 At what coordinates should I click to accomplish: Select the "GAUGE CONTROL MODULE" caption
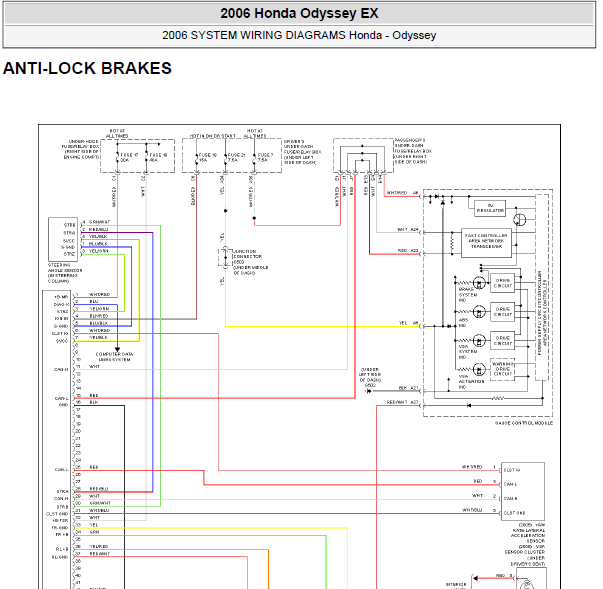[x=523, y=423]
